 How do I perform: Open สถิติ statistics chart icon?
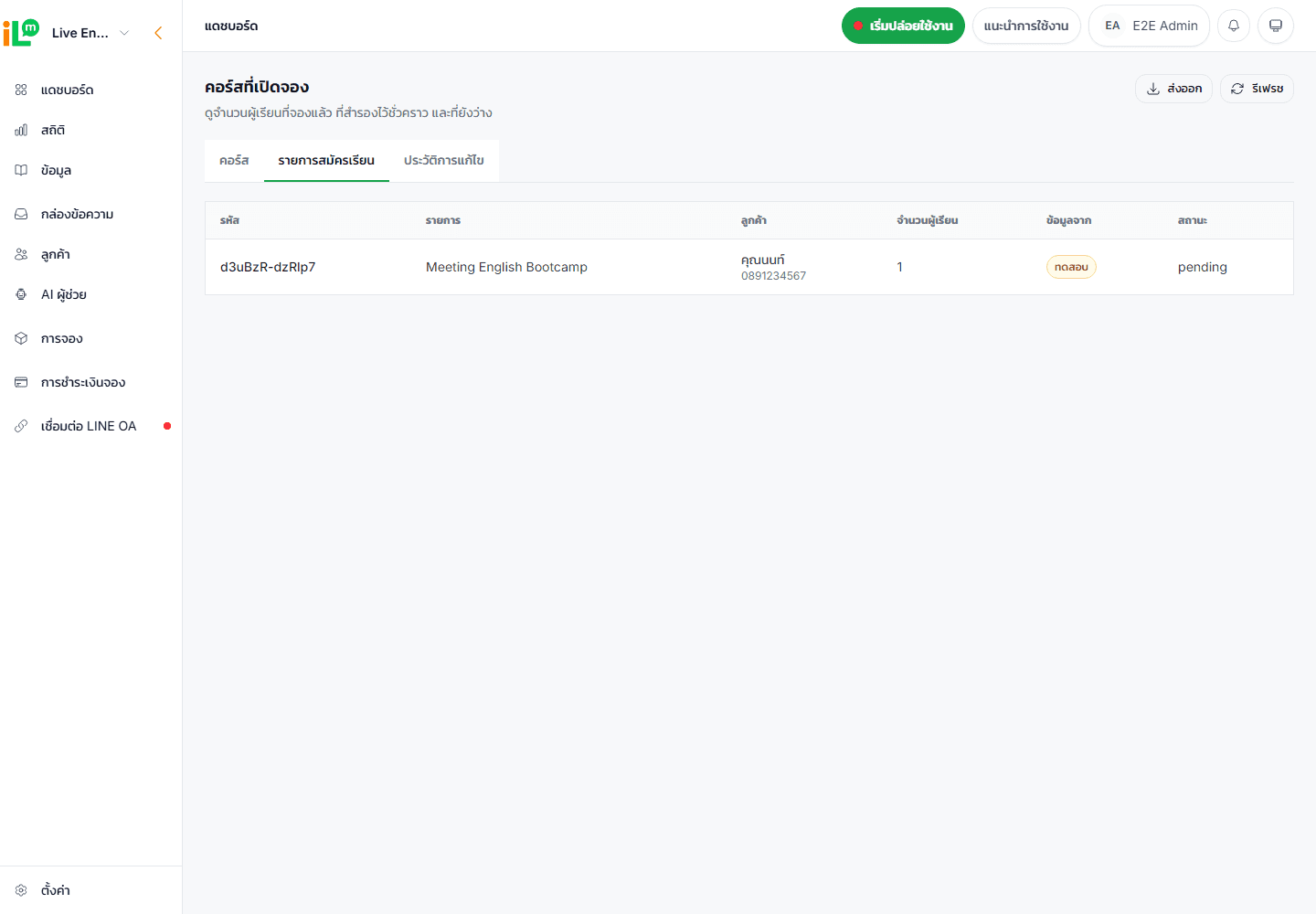(21, 130)
